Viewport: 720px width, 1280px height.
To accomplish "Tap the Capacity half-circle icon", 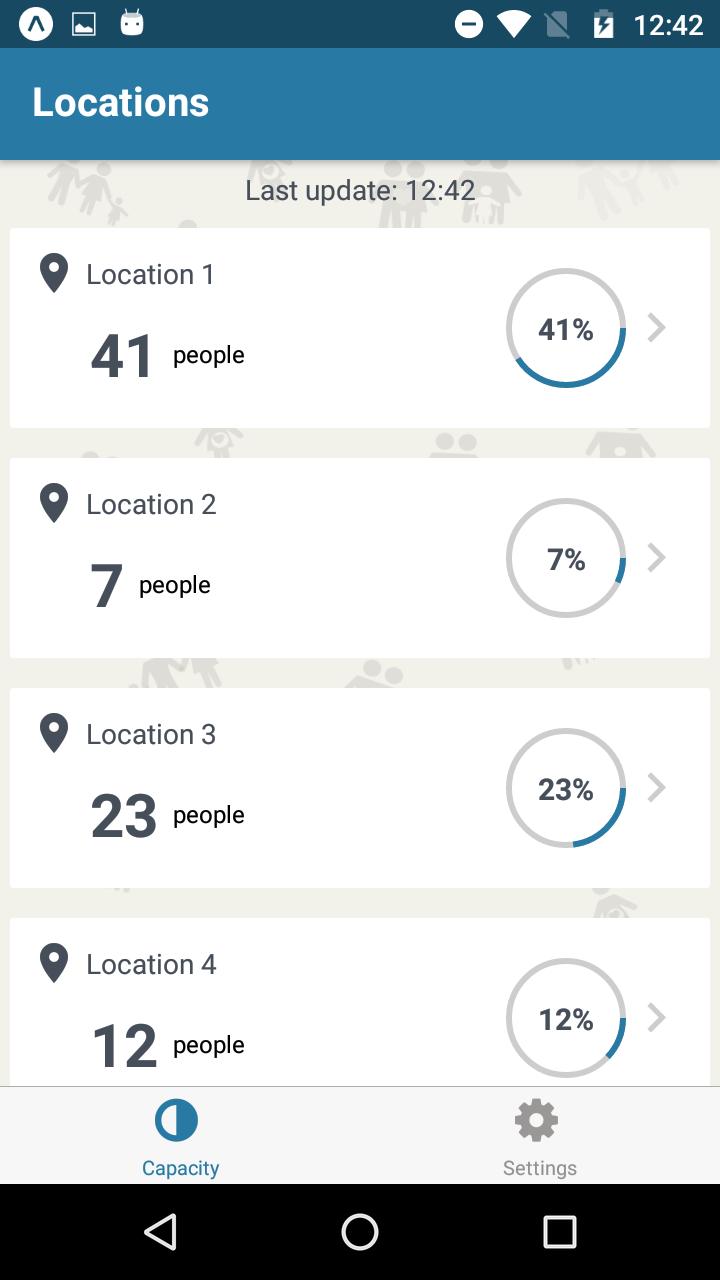I will [x=177, y=1121].
